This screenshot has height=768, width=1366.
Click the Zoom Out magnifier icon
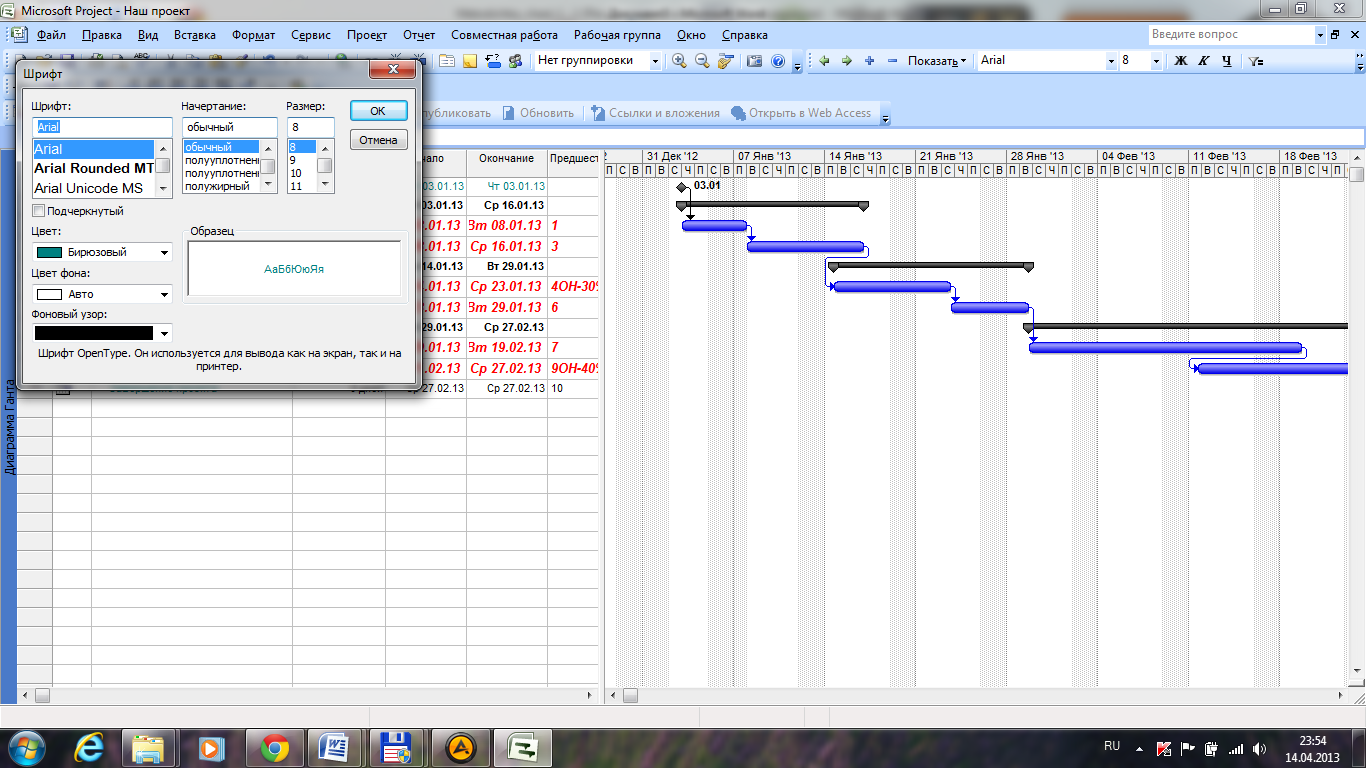(x=702, y=61)
